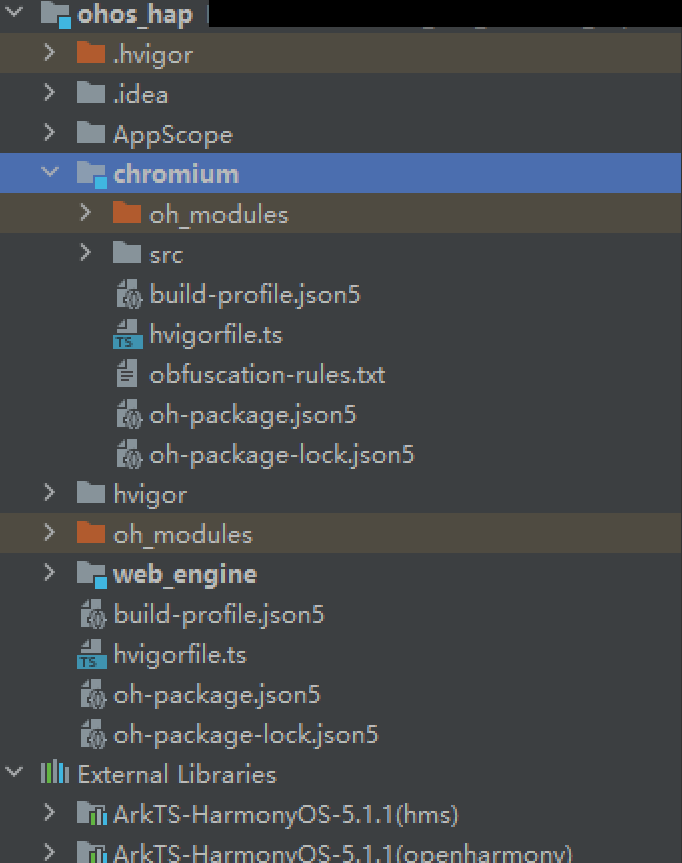Click the orange .hvigor folder icon

91,54
